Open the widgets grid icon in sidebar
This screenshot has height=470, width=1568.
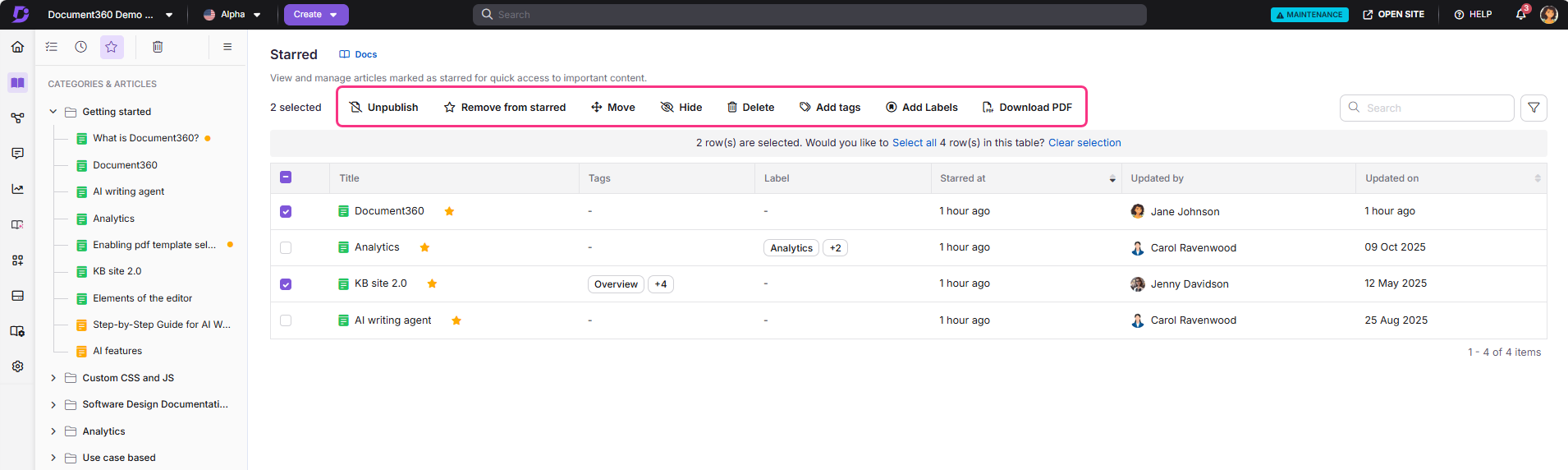(x=17, y=260)
